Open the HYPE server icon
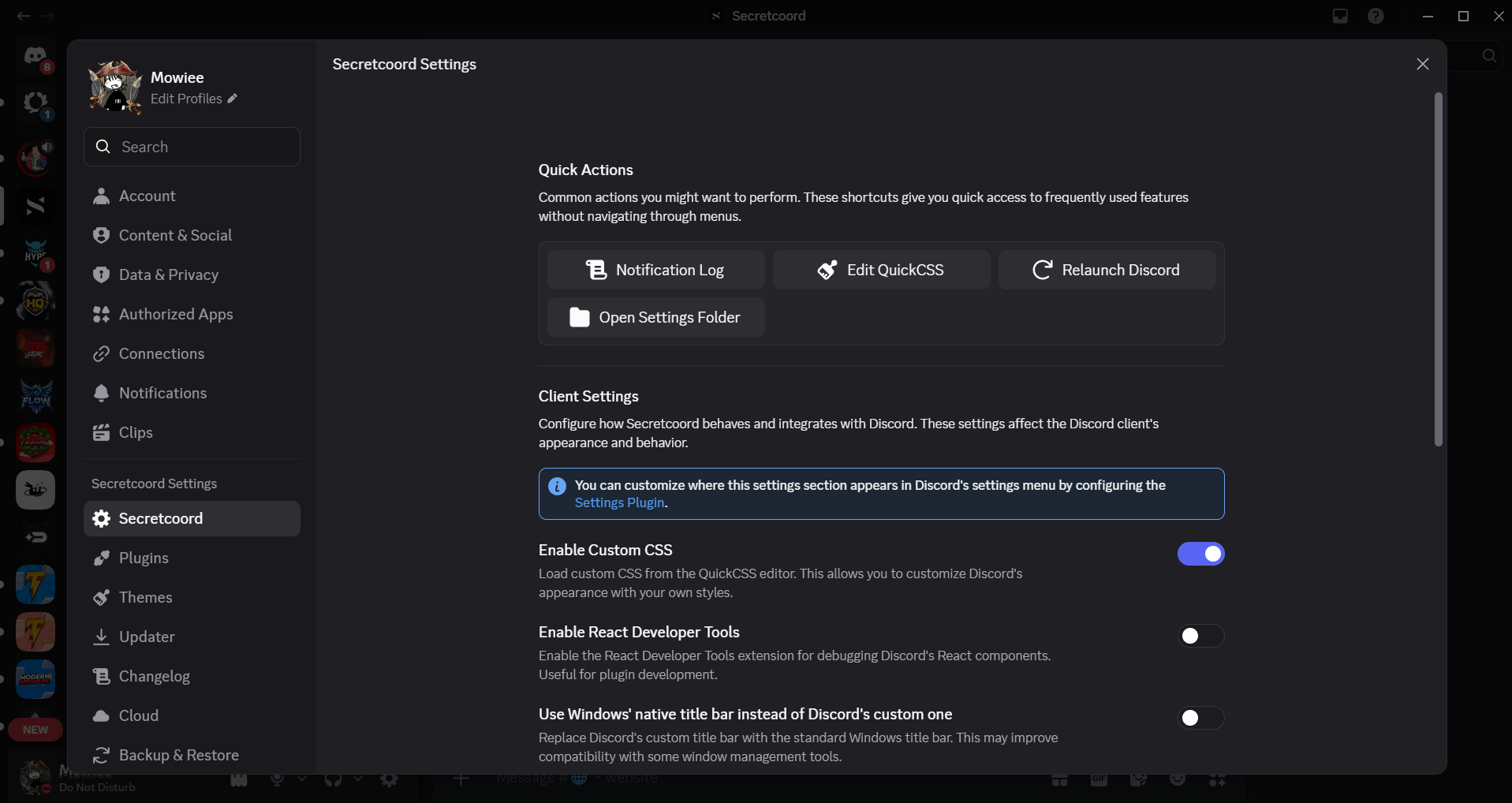1512x803 pixels. click(35, 253)
